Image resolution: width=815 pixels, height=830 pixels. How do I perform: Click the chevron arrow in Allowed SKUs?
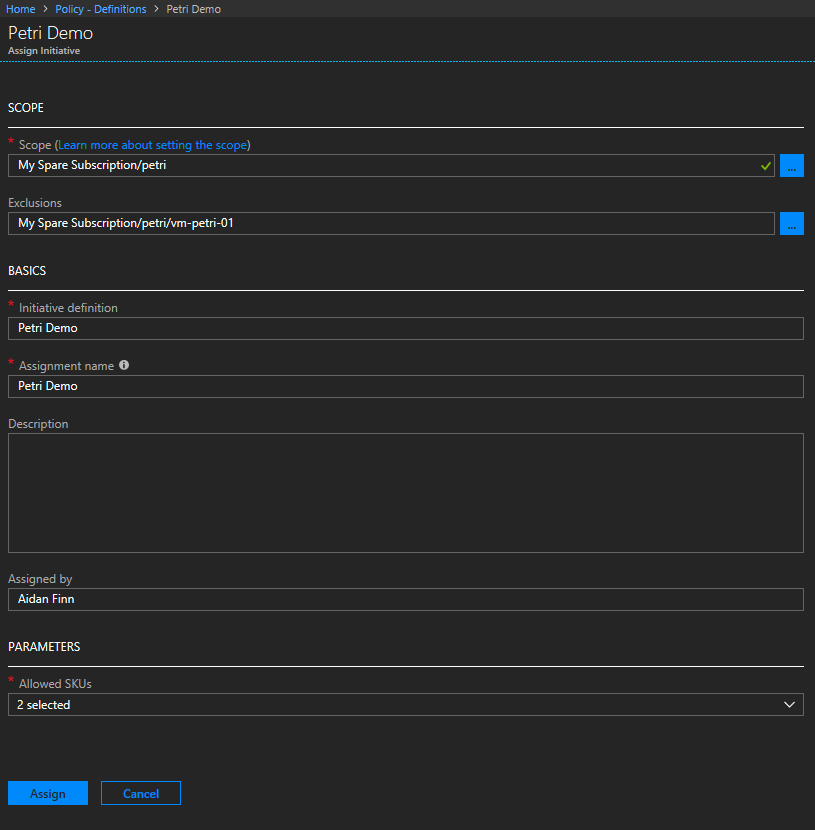click(x=789, y=705)
